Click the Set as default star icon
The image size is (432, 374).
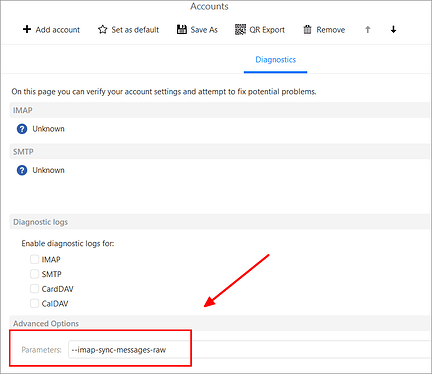(102, 29)
